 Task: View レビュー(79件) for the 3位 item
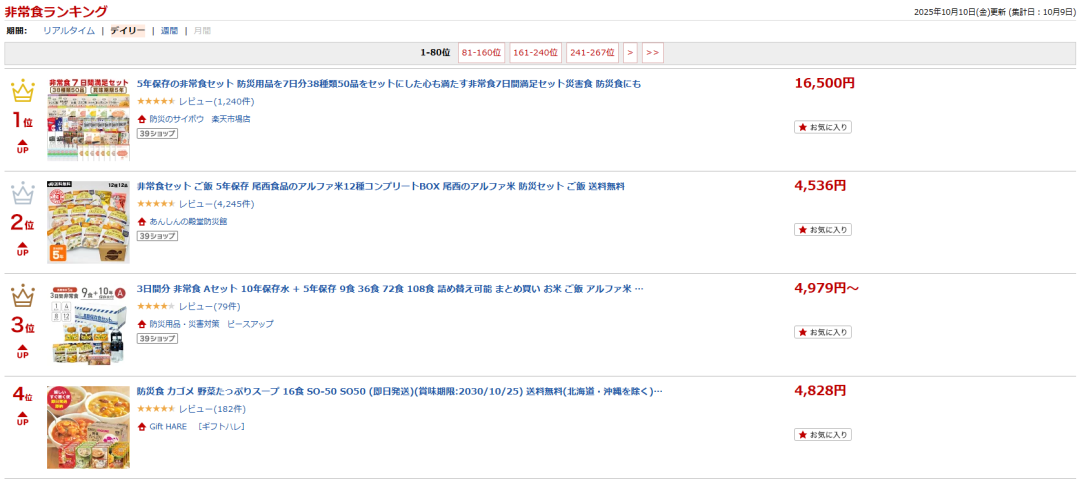[209, 307]
